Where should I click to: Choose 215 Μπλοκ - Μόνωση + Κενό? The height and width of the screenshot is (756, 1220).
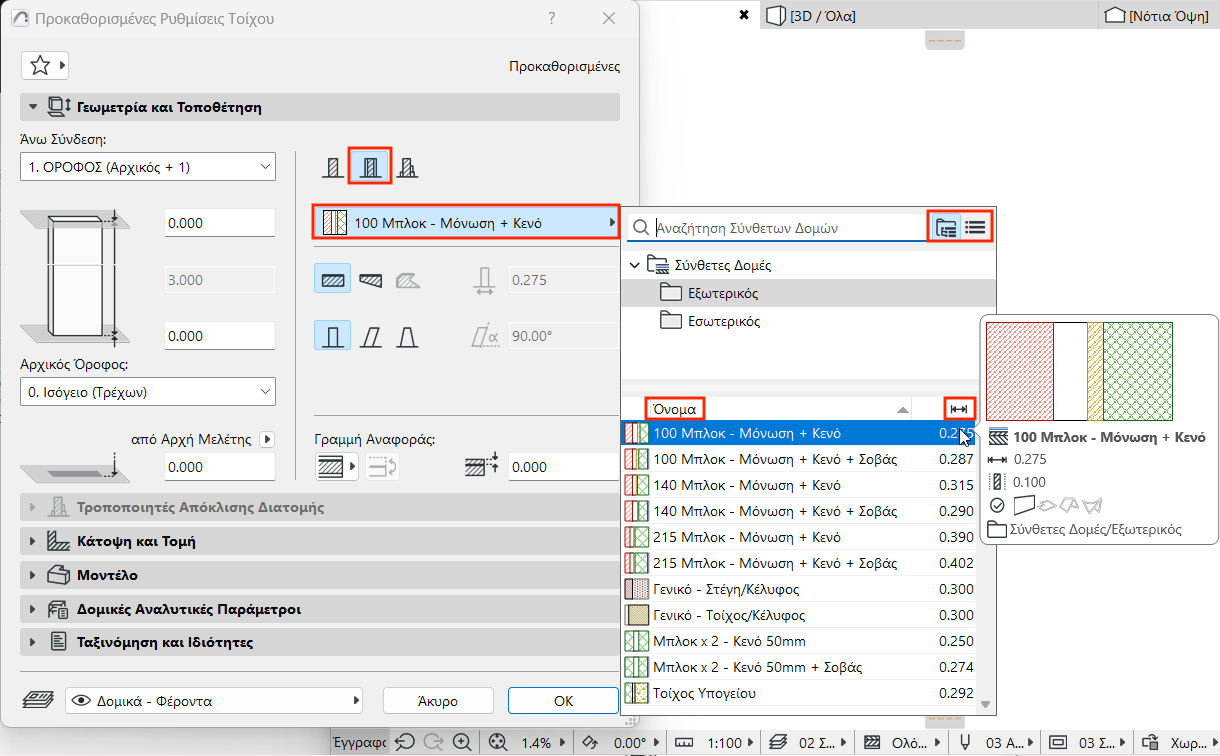point(798,537)
